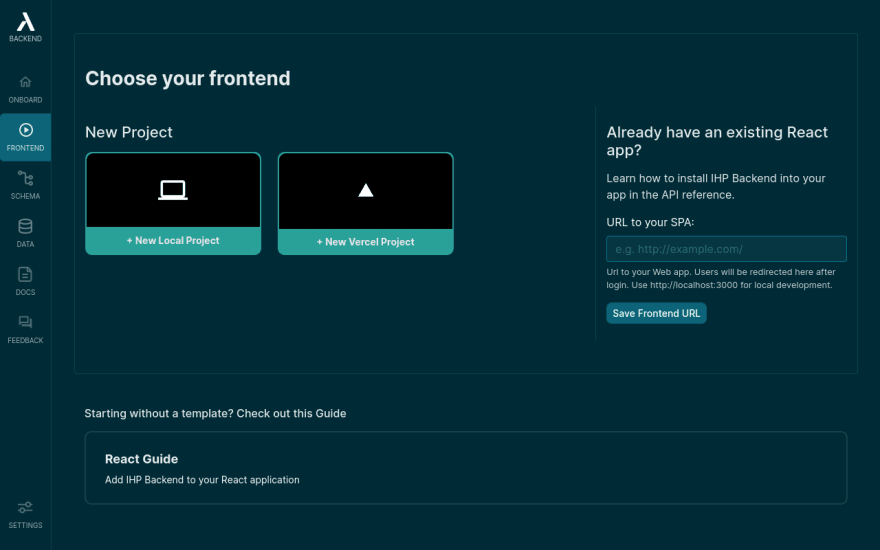Create a new Vercel project

click(x=365, y=242)
